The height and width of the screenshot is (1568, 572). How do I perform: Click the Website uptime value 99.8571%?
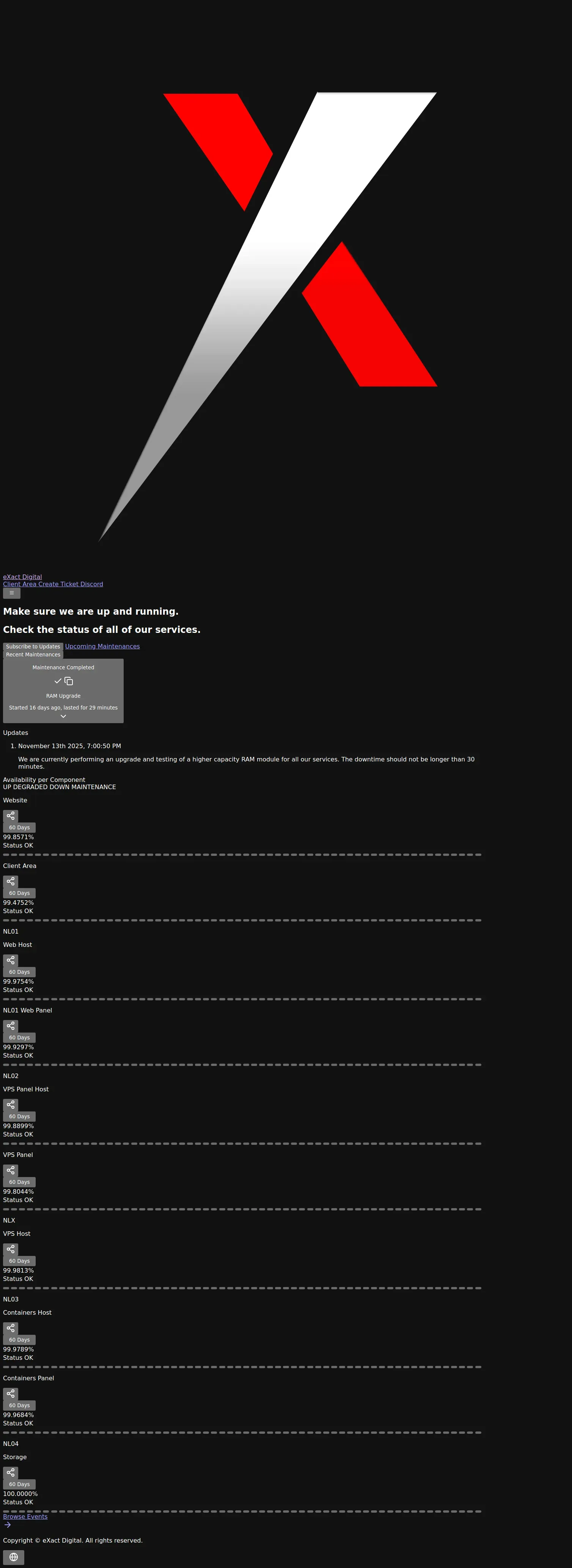click(x=18, y=838)
